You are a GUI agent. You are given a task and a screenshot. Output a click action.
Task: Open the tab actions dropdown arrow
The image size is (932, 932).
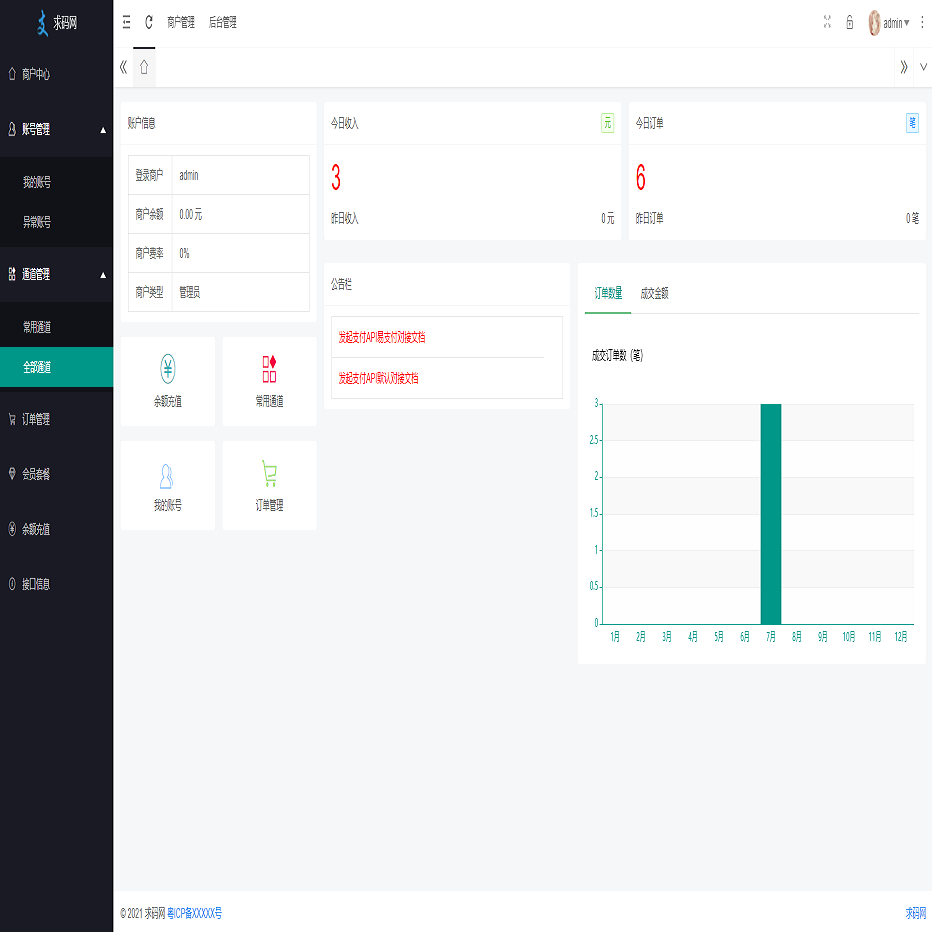click(x=923, y=67)
